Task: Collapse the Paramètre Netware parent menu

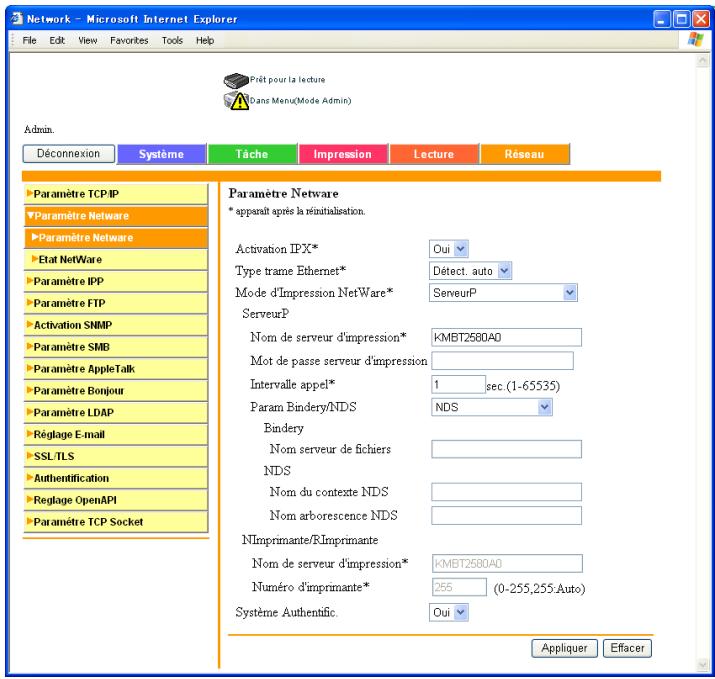Action: (116, 216)
